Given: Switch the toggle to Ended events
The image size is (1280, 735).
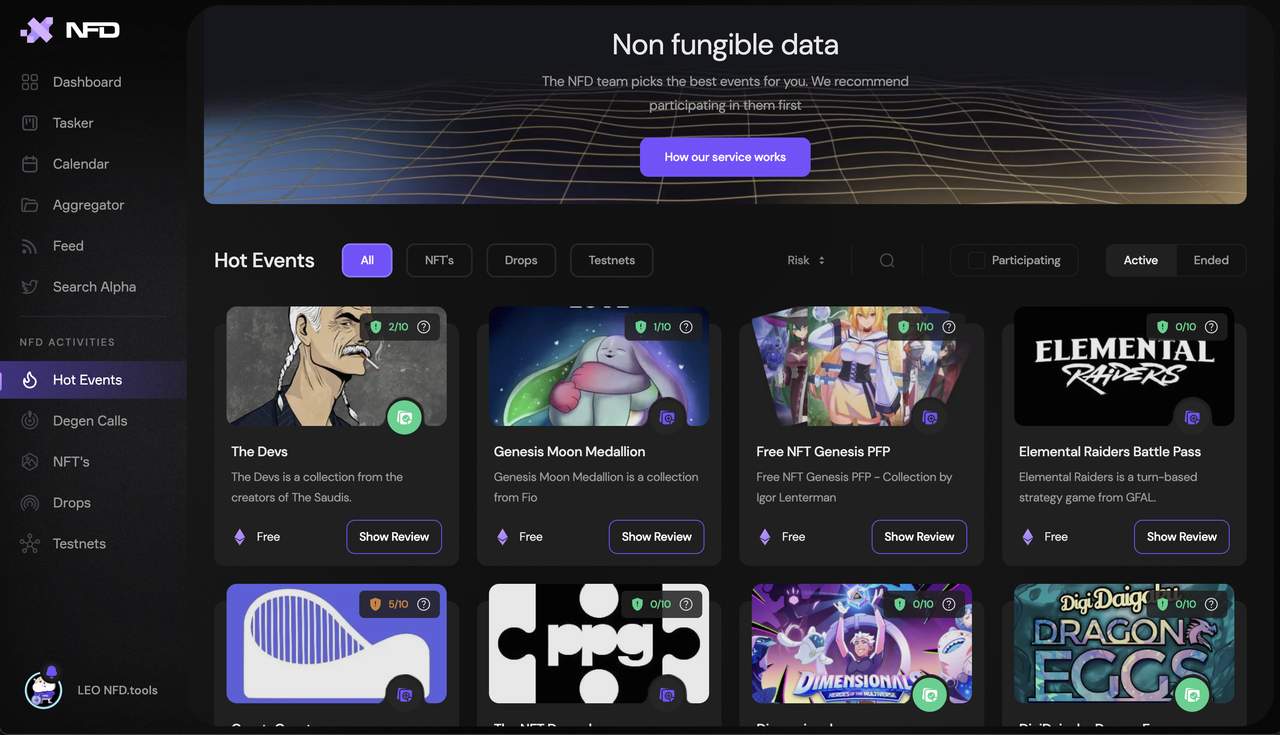Looking at the screenshot, I should pos(1211,260).
